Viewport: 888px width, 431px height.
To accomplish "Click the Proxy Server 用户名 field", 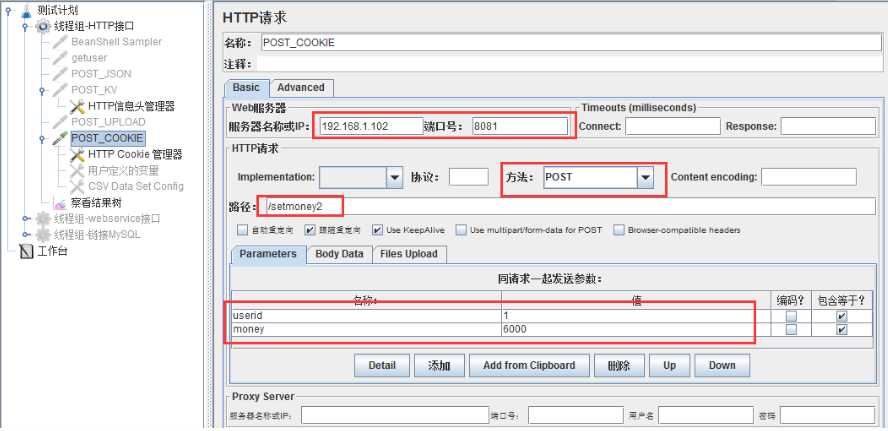I will pos(706,415).
